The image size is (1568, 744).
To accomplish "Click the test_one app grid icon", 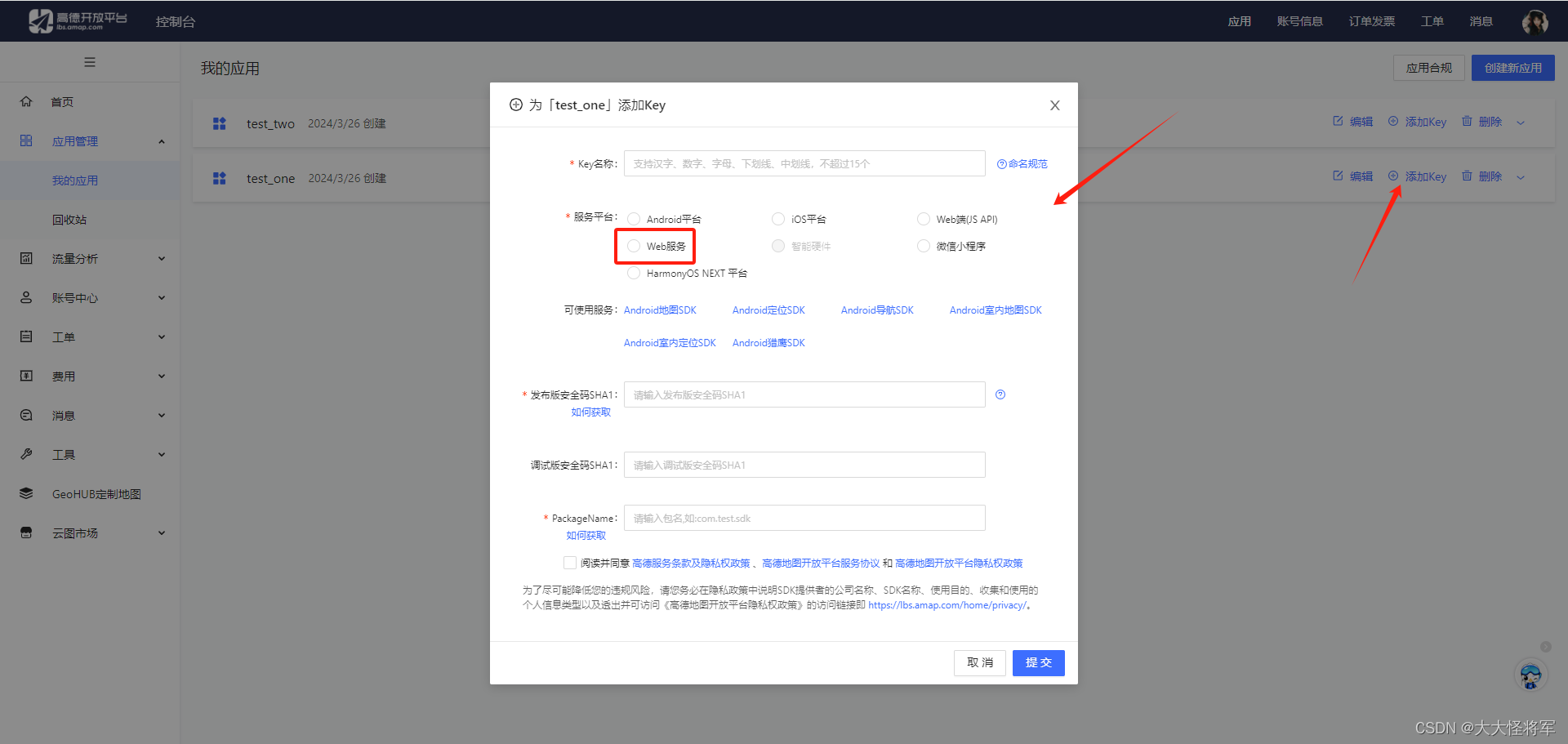I will coord(219,178).
